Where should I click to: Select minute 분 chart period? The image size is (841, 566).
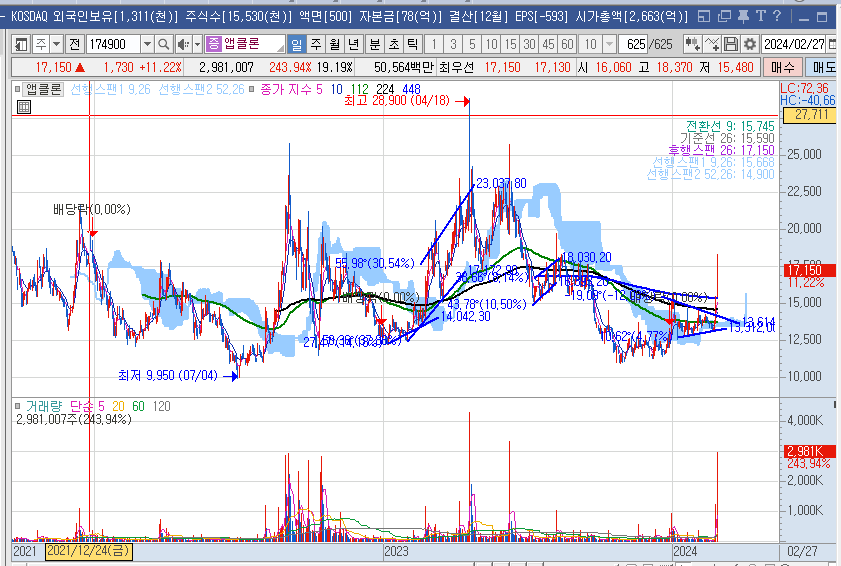374,44
